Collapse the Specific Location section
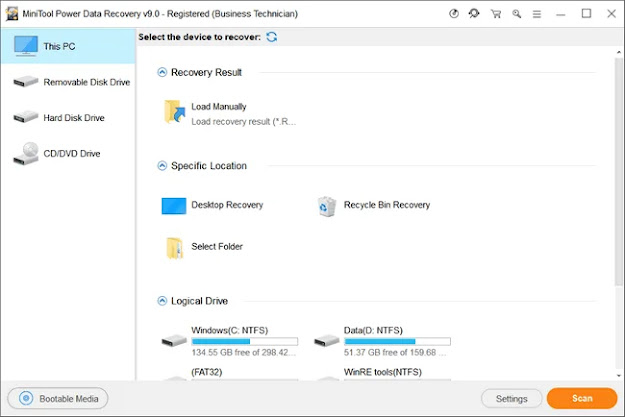This screenshot has width=625, height=417. (162, 165)
